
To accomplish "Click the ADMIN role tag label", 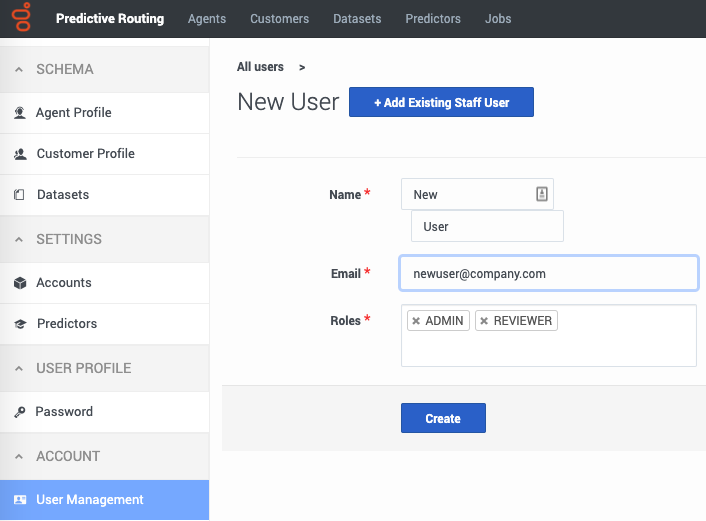I will pos(444,321).
